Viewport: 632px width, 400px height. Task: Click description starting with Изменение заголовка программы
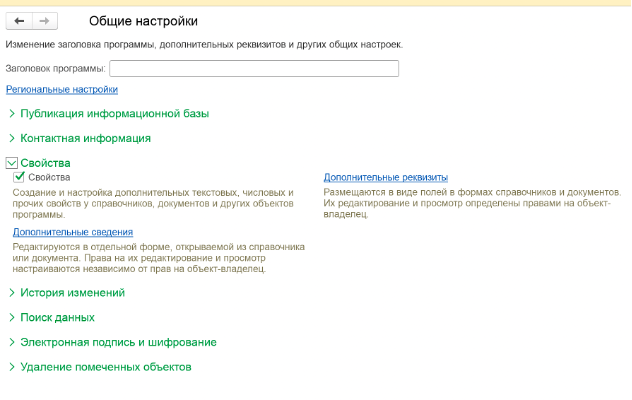[x=204, y=44]
